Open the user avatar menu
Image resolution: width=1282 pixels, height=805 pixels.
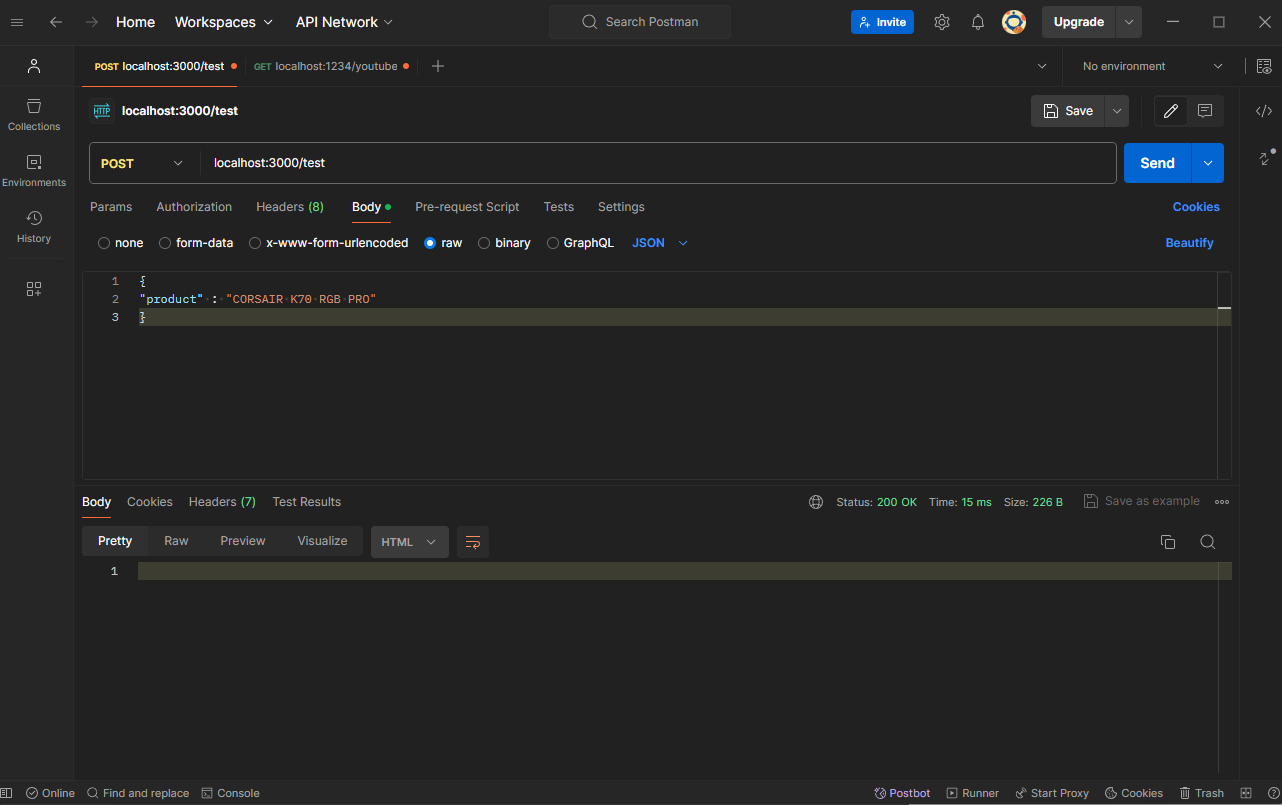(1014, 22)
